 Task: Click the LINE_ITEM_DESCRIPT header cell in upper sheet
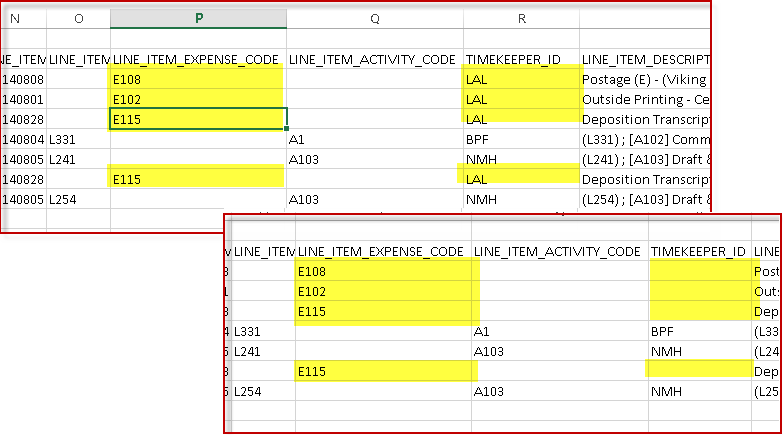645,59
